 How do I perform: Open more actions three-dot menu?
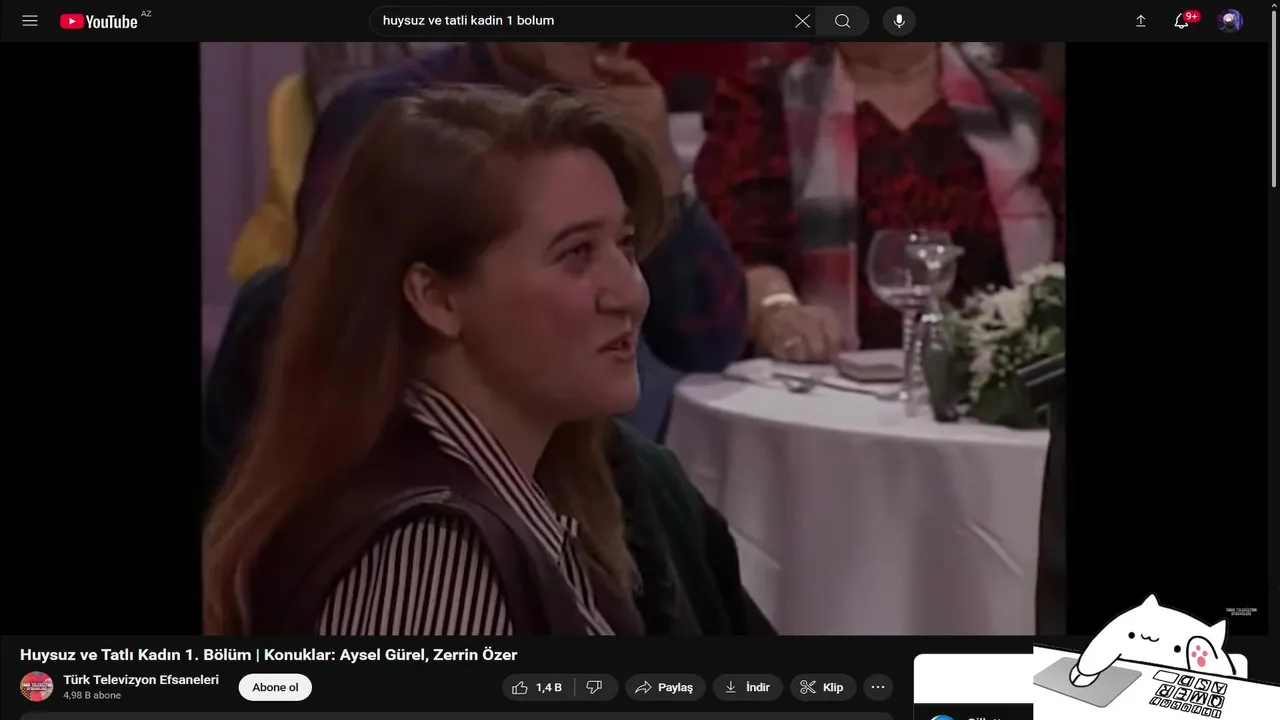[878, 688]
